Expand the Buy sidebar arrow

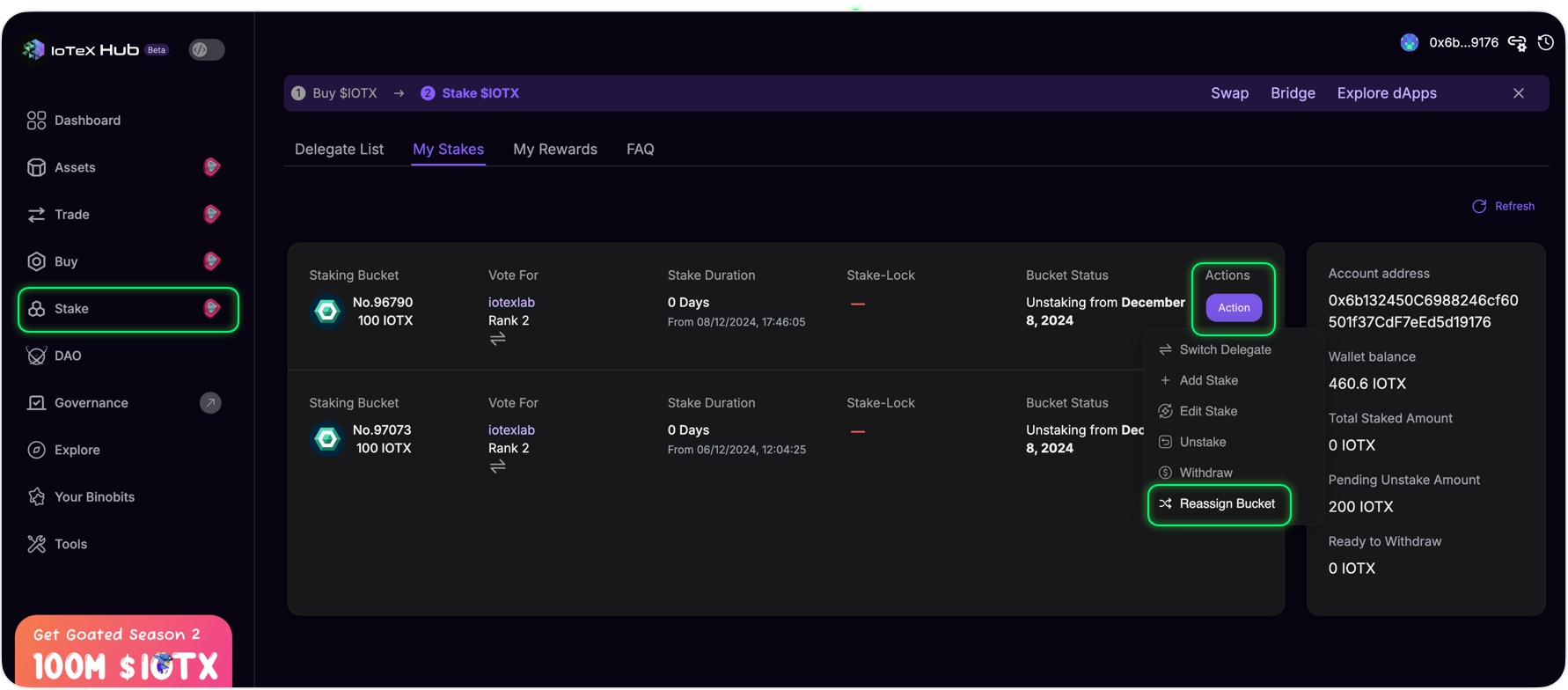(211, 261)
